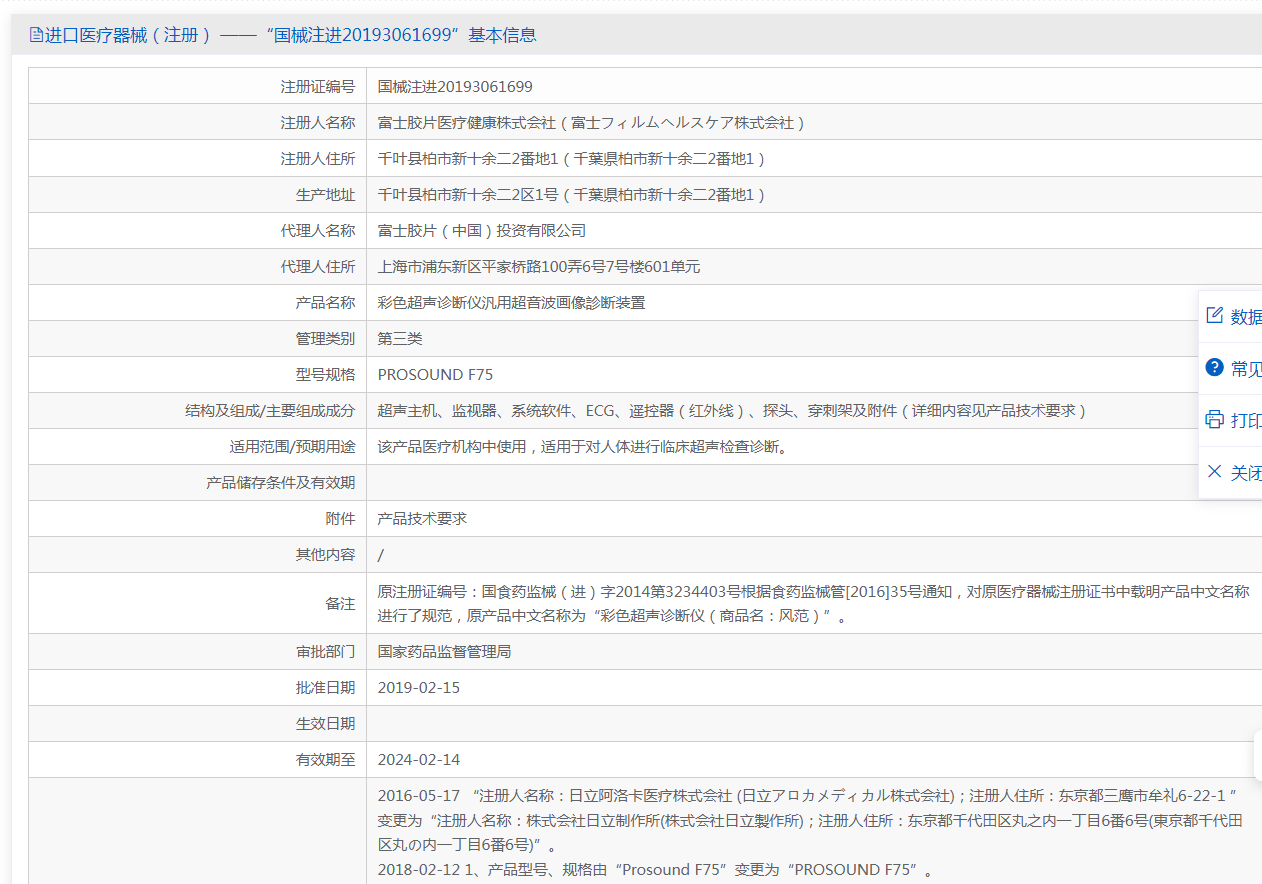1262x884 pixels.
Task: Click the 备注 label
Action: click(340, 604)
